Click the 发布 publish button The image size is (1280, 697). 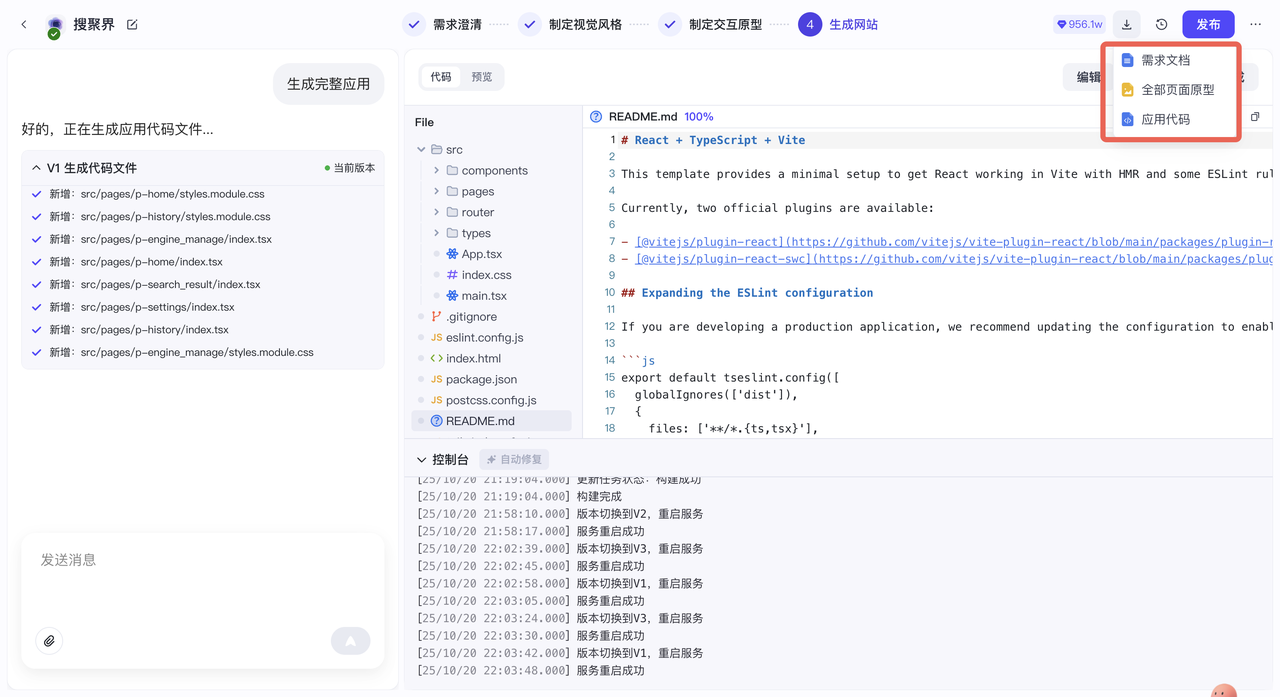[x=1208, y=24]
